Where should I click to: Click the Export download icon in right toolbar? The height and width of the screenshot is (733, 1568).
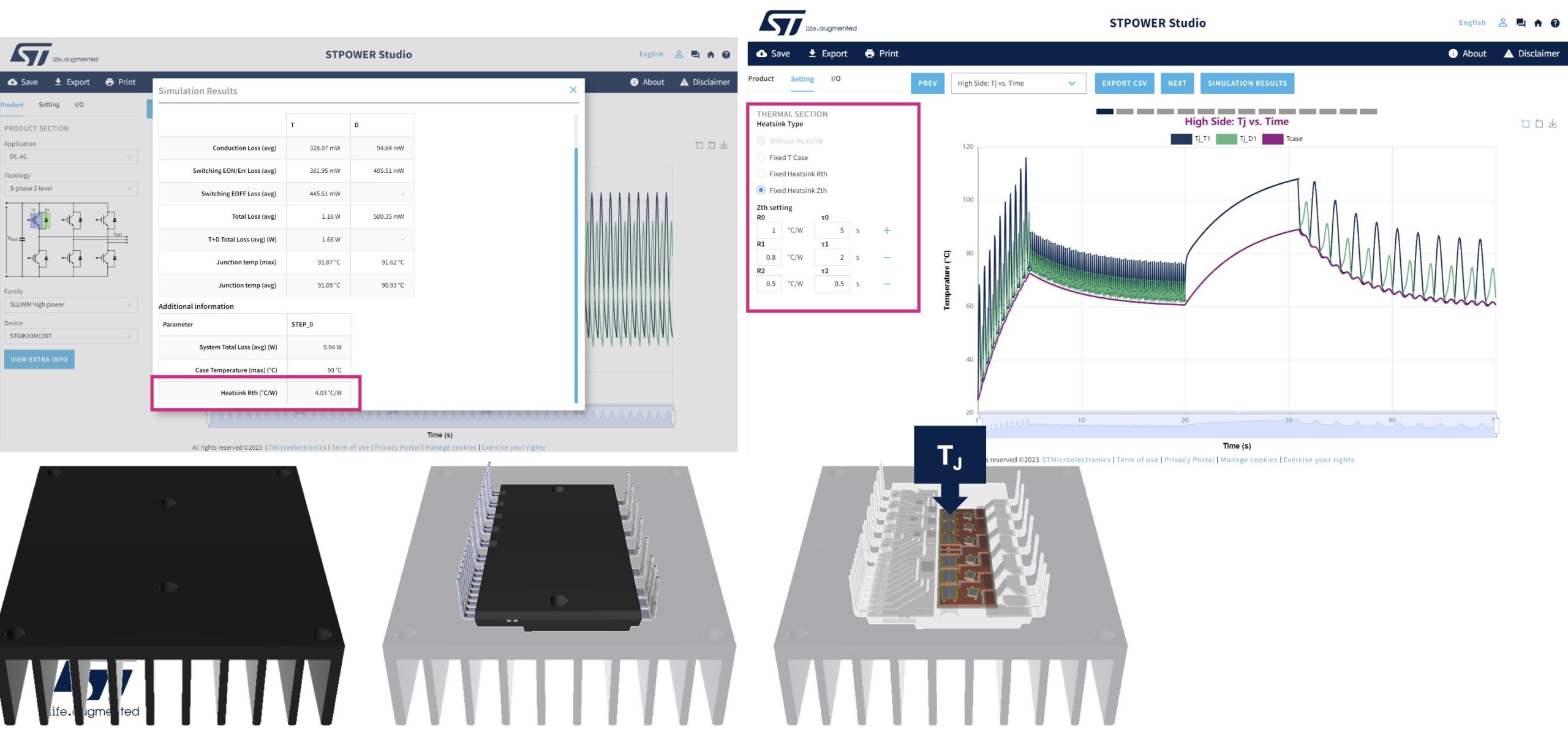click(x=812, y=53)
